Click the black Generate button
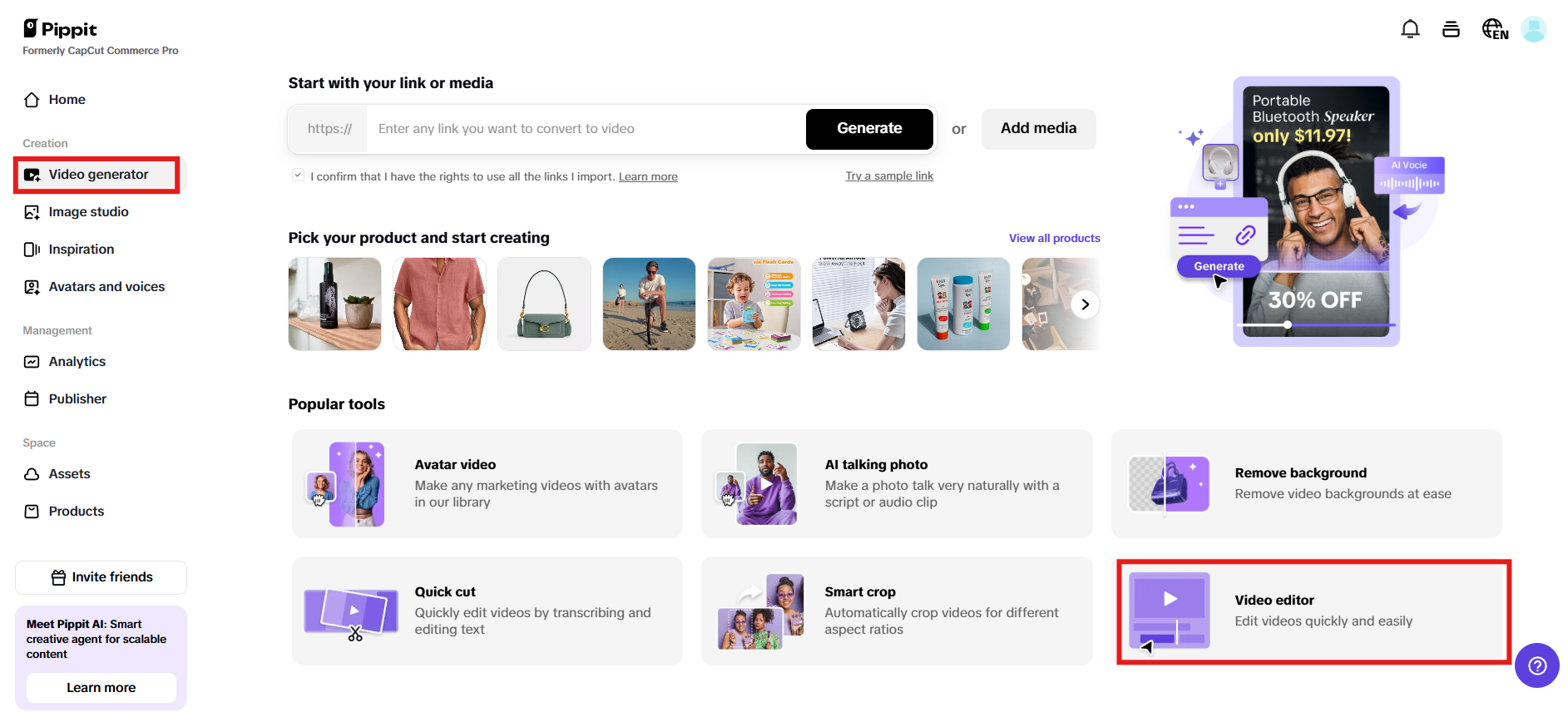This screenshot has width=1568, height=712. [869, 129]
